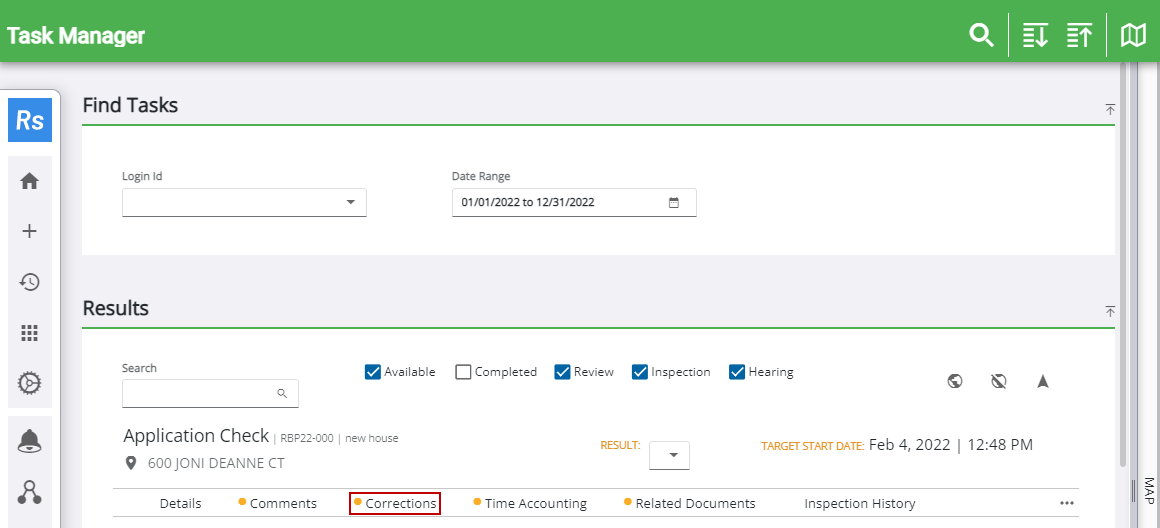Go to Home in the sidebar
1160x528 pixels.
[30, 181]
